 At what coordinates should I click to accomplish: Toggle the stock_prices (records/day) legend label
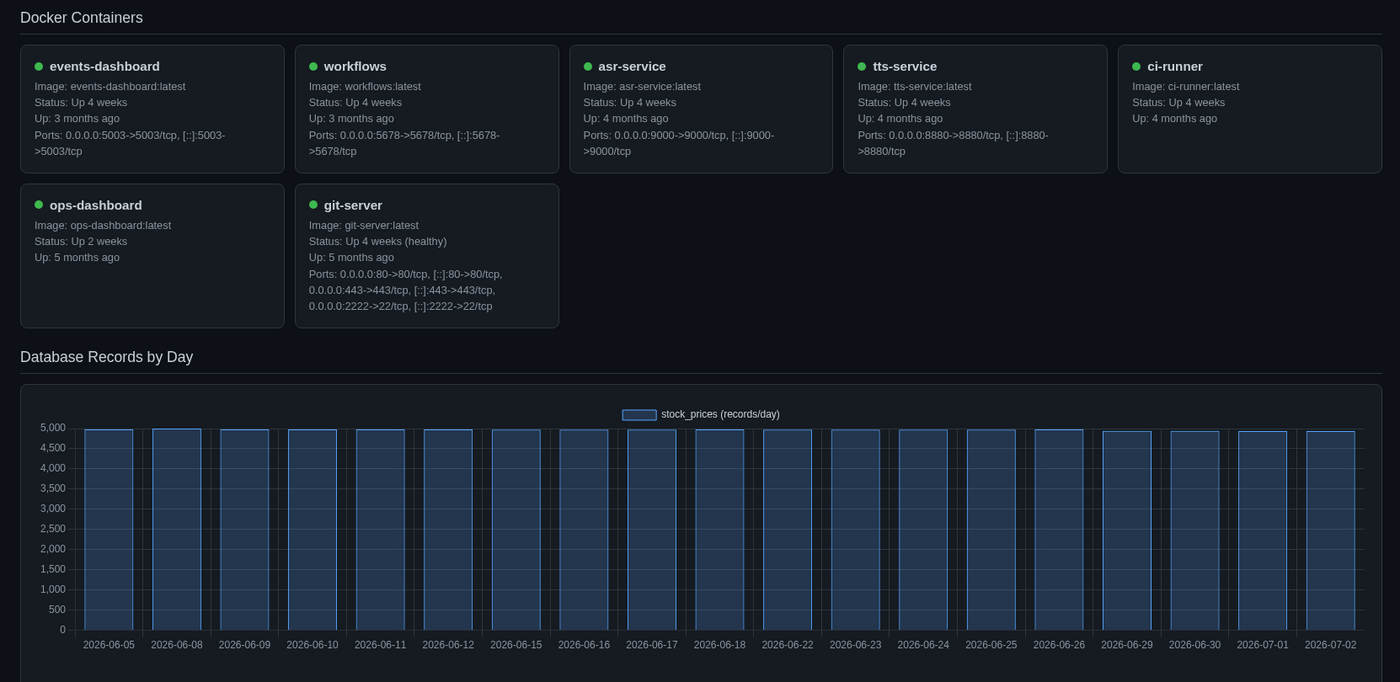point(720,414)
